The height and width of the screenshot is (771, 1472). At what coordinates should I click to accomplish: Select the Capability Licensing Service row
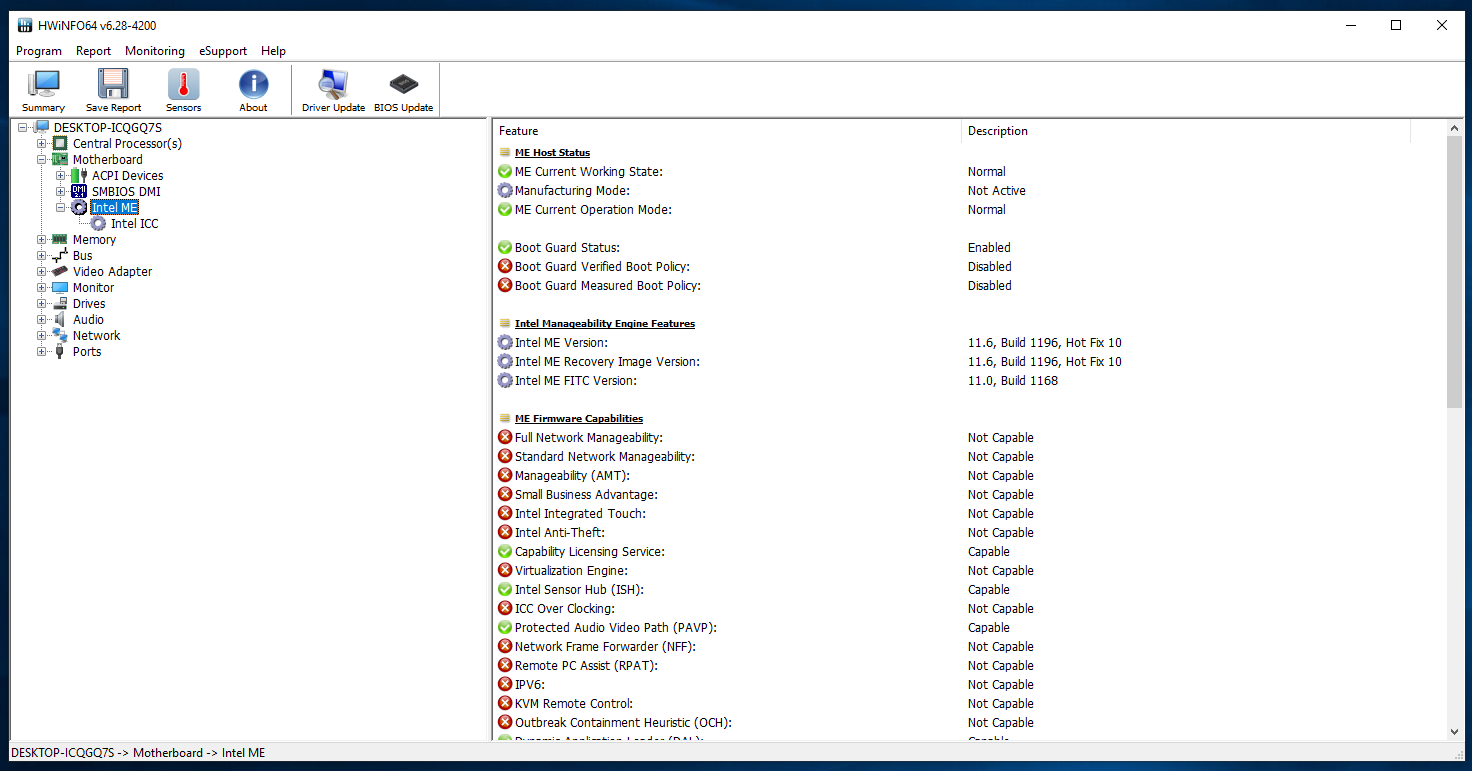pos(970,552)
